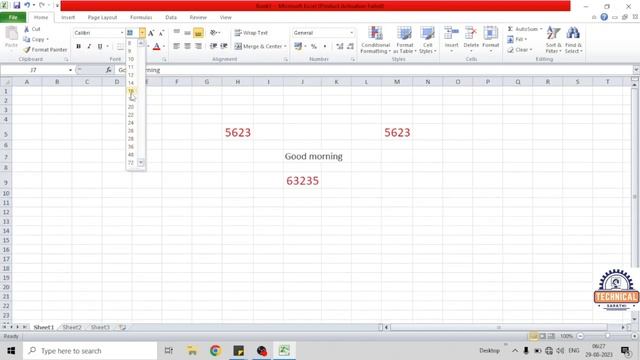
Task: Select font size 72 in dropdown list
Action: [x=131, y=162]
